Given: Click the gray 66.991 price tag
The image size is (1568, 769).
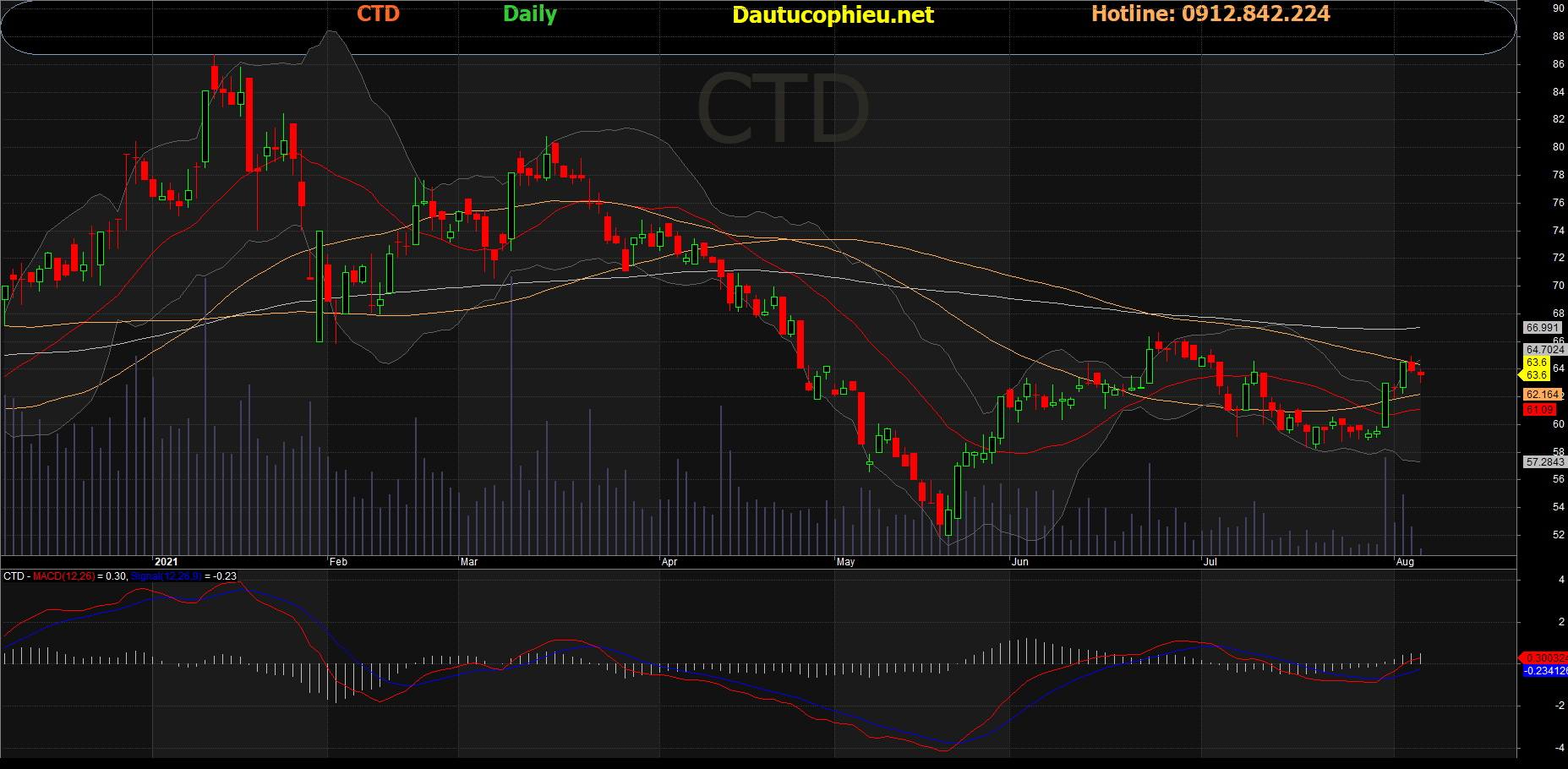Looking at the screenshot, I should 1542,328.
